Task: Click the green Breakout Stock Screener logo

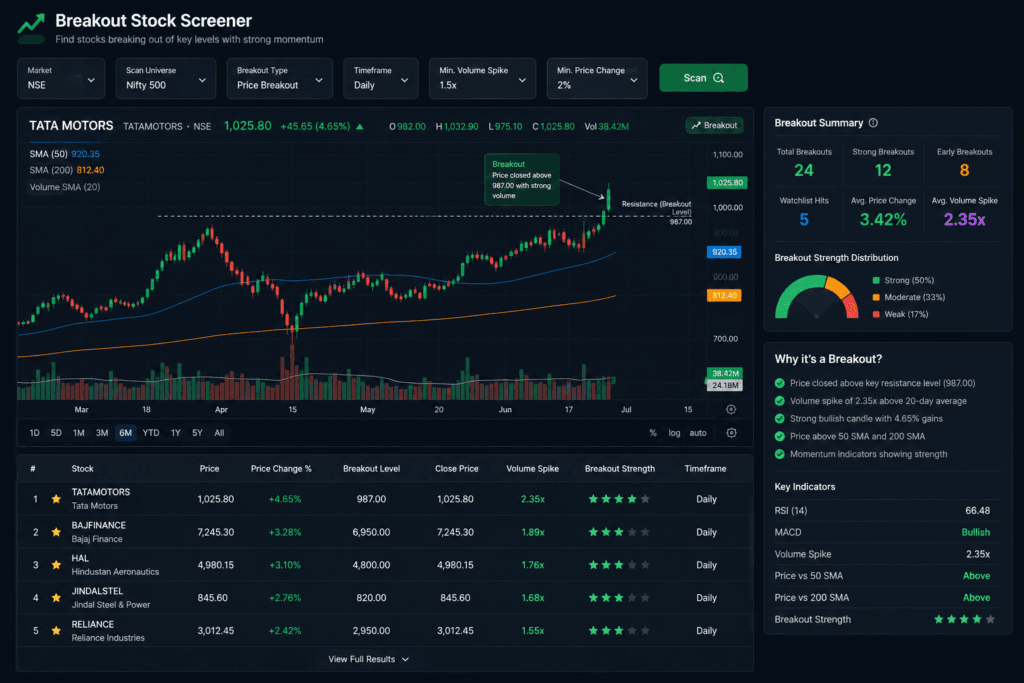Action: click(x=31, y=27)
